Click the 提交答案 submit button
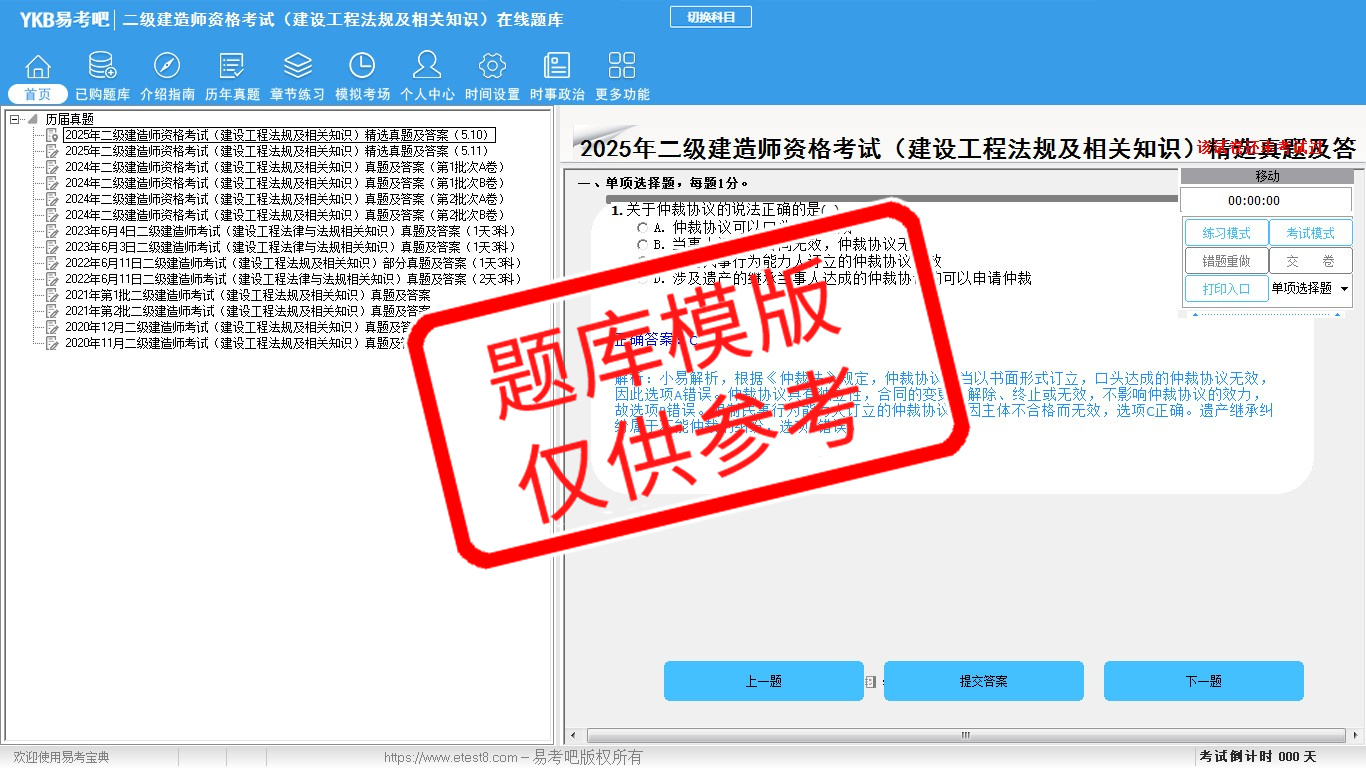 click(x=983, y=681)
